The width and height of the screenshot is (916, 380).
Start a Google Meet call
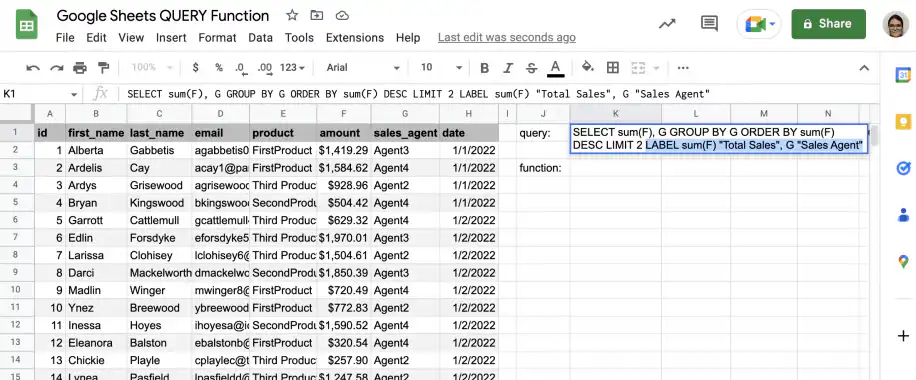755,24
